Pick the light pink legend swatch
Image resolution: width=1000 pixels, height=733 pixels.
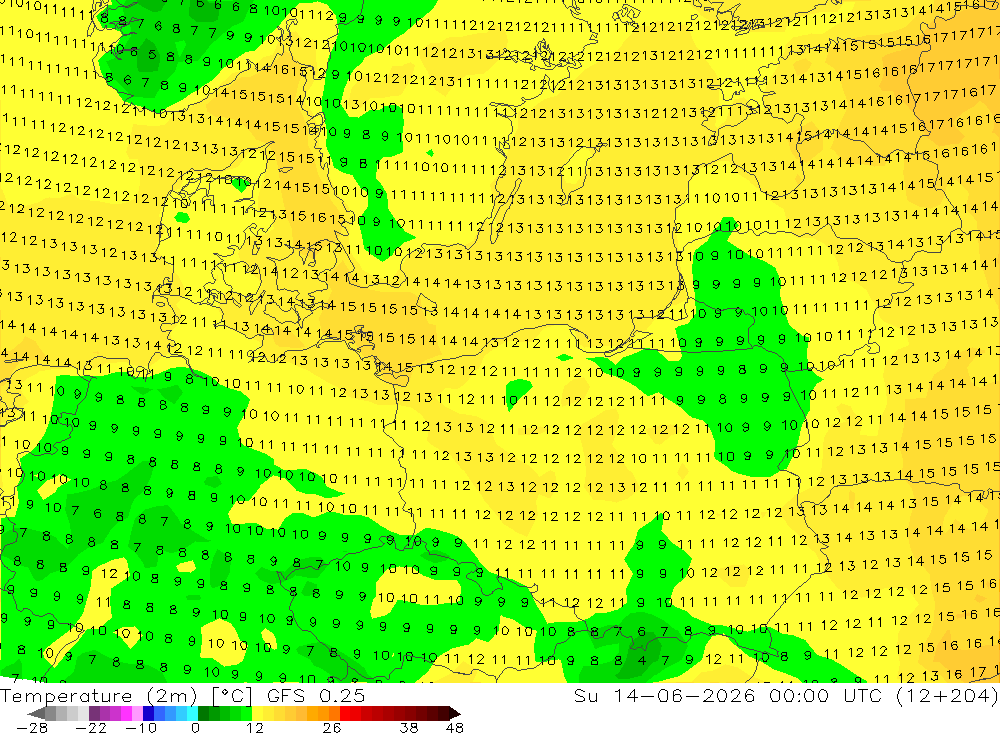tap(137, 713)
